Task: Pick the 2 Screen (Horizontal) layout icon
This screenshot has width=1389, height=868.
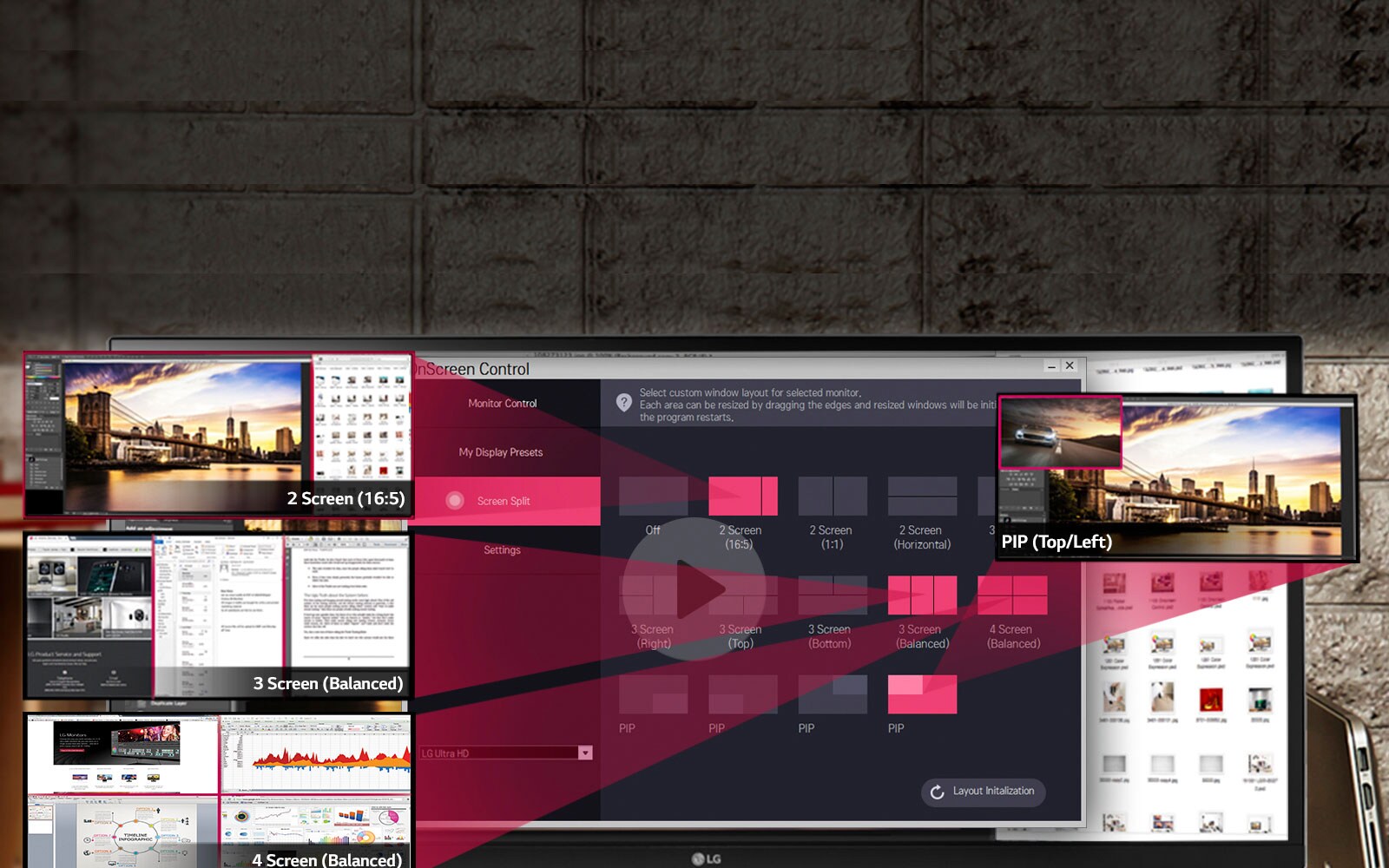Action: coord(922,496)
